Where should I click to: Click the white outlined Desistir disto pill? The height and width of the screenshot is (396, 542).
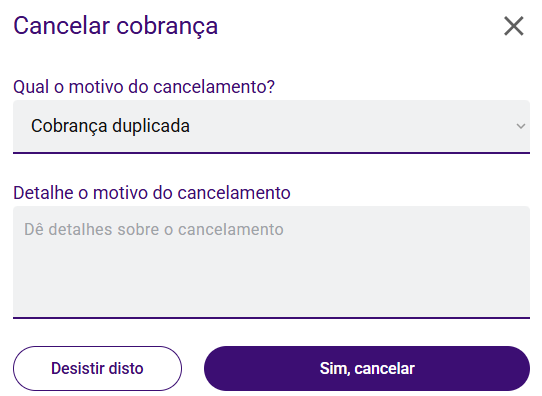tap(97, 368)
